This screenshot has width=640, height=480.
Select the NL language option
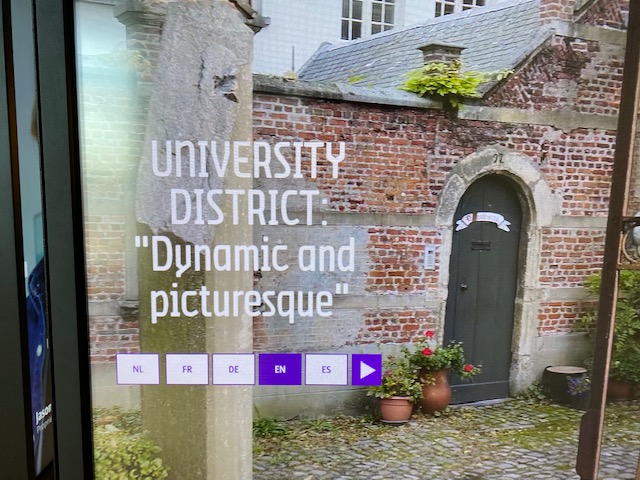(x=138, y=369)
